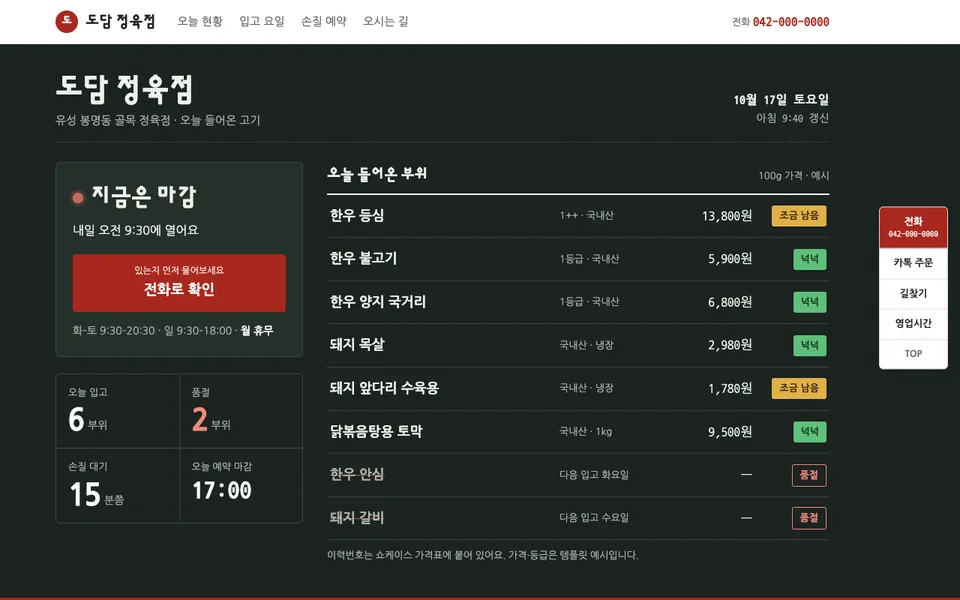Viewport: 960px width, 600px height.
Task: Click 영업시간 in floating sidebar
Action: tap(913, 323)
